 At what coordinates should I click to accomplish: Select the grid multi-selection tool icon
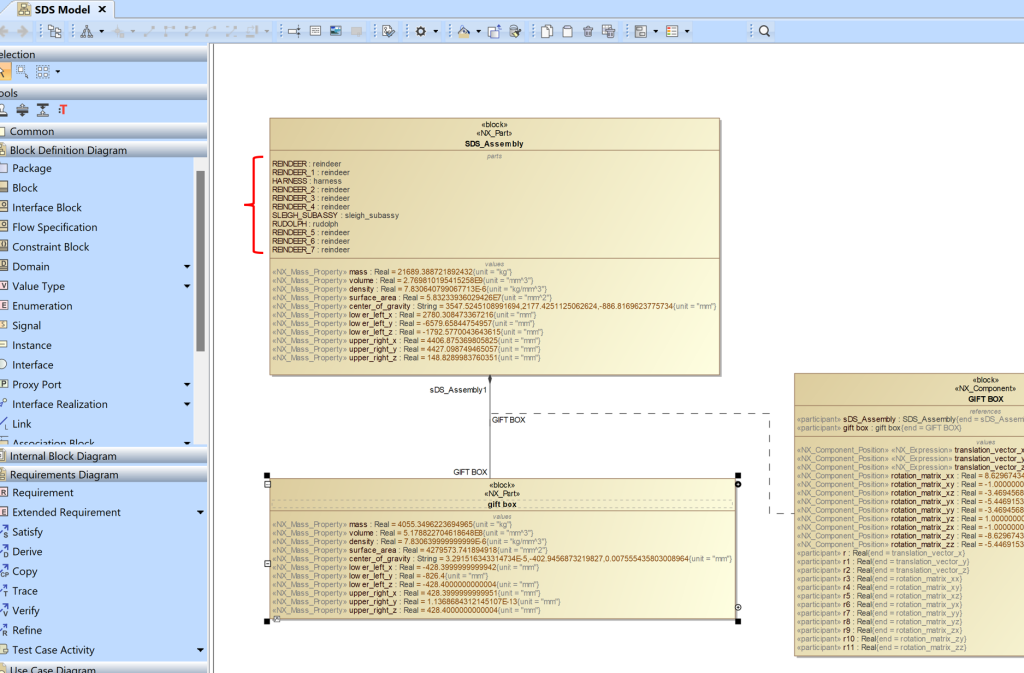pos(42,72)
